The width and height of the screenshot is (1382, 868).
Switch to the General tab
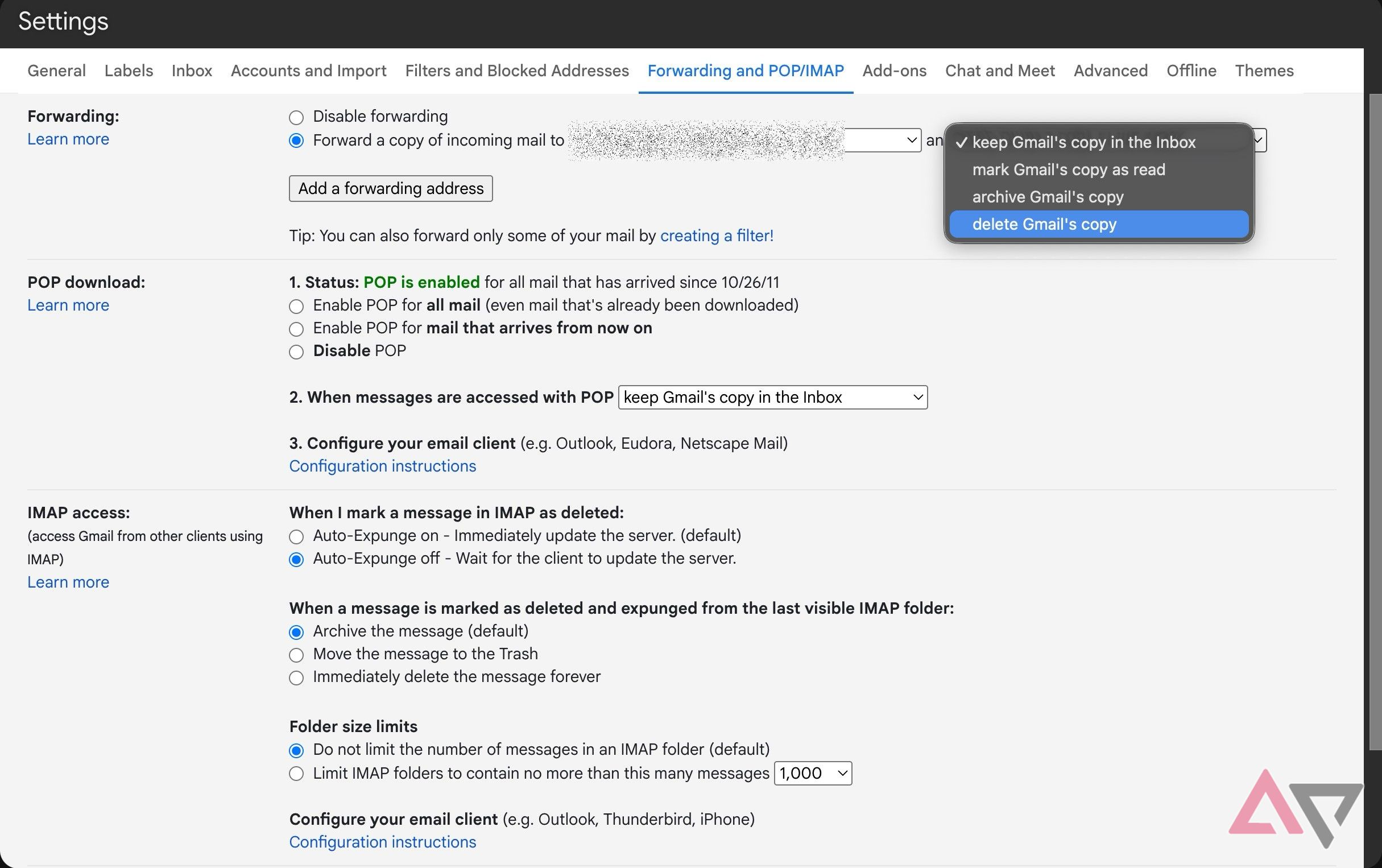(56, 71)
